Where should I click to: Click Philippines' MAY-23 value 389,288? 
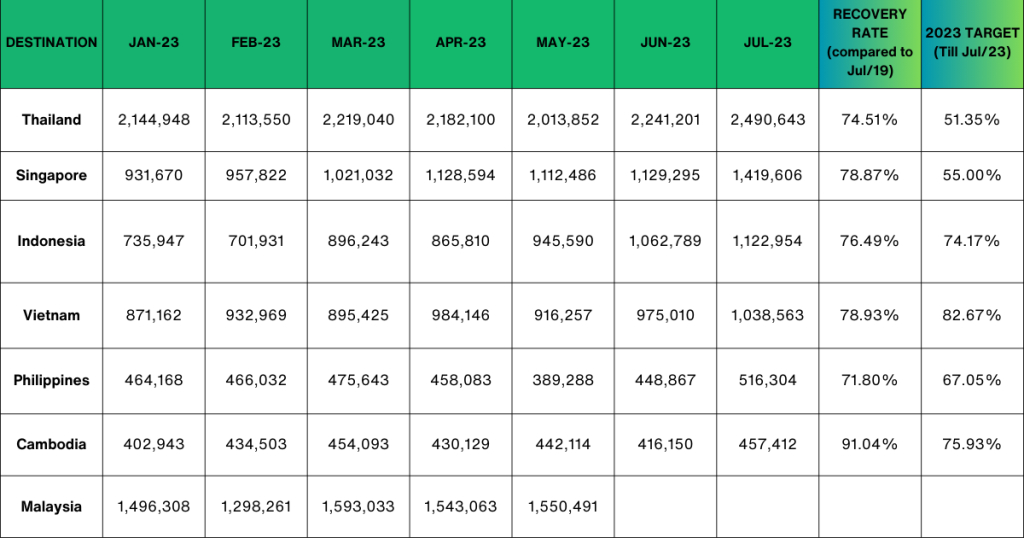562,380
